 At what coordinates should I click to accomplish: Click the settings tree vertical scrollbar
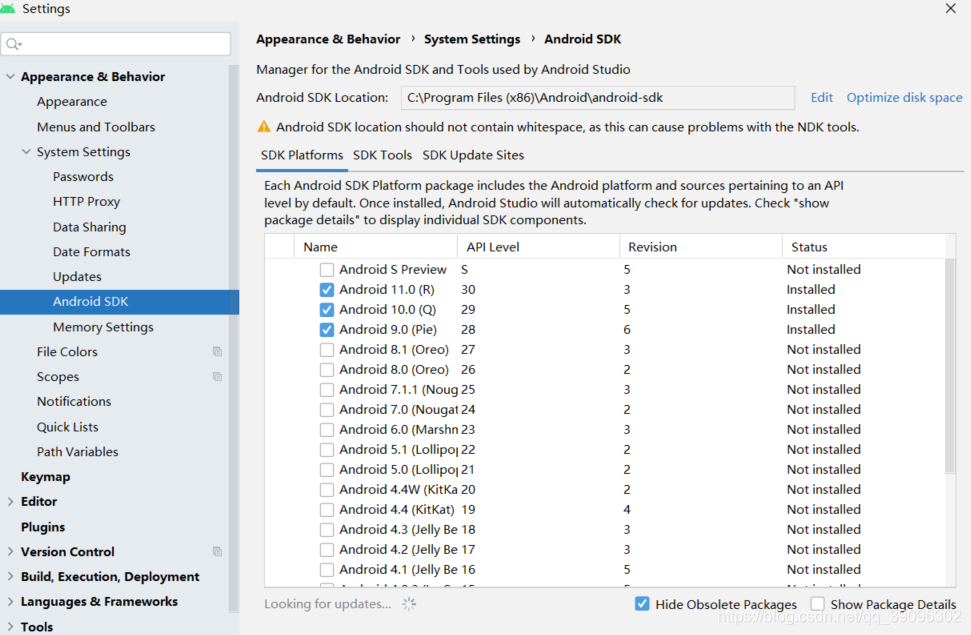point(233,338)
